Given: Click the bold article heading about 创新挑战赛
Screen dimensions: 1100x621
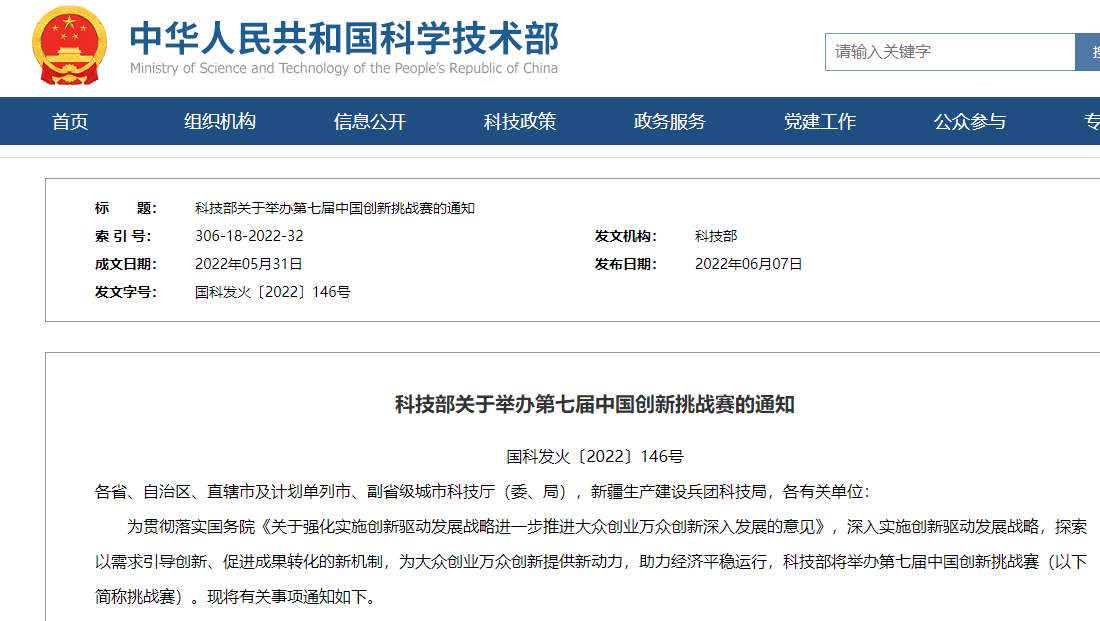Looking at the screenshot, I should (x=594, y=405).
